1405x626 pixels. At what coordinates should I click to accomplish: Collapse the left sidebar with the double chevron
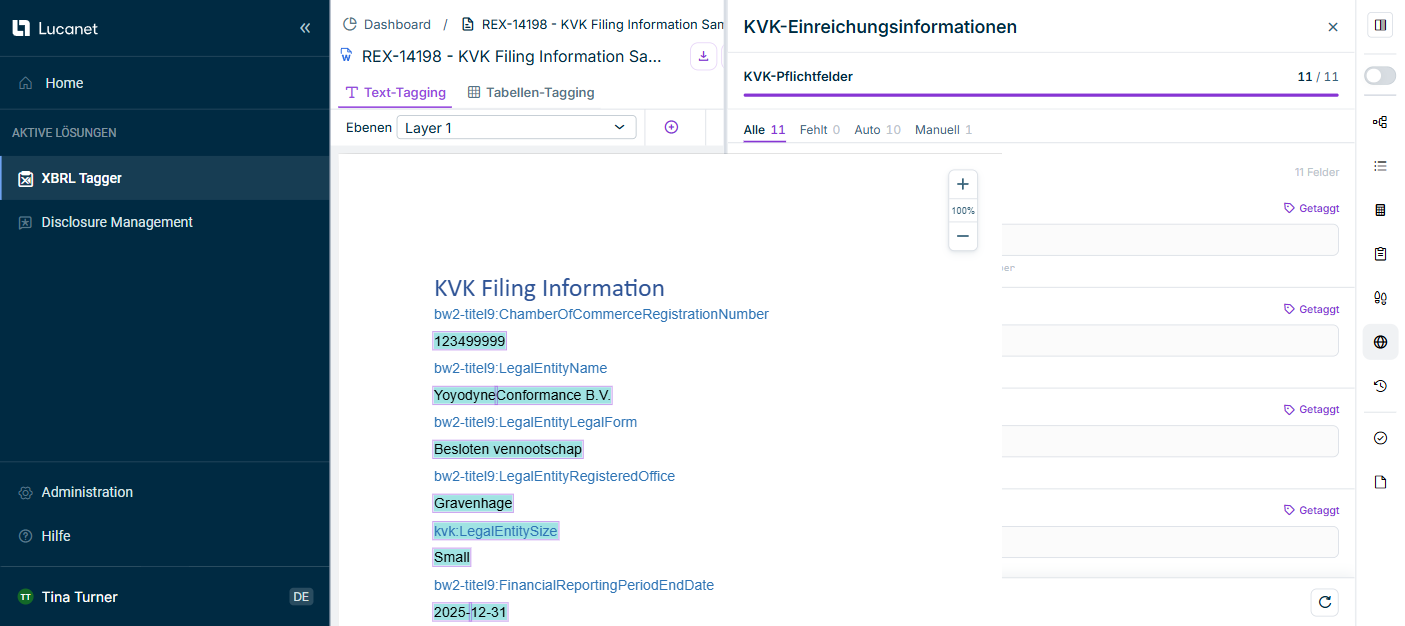click(x=305, y=28)
